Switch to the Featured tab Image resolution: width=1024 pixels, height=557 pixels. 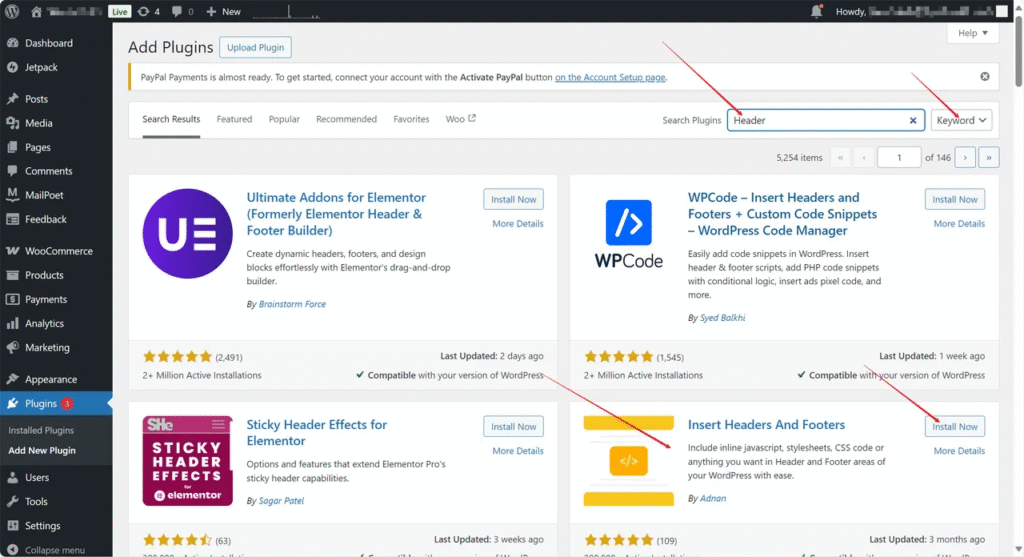click(234, 119)
